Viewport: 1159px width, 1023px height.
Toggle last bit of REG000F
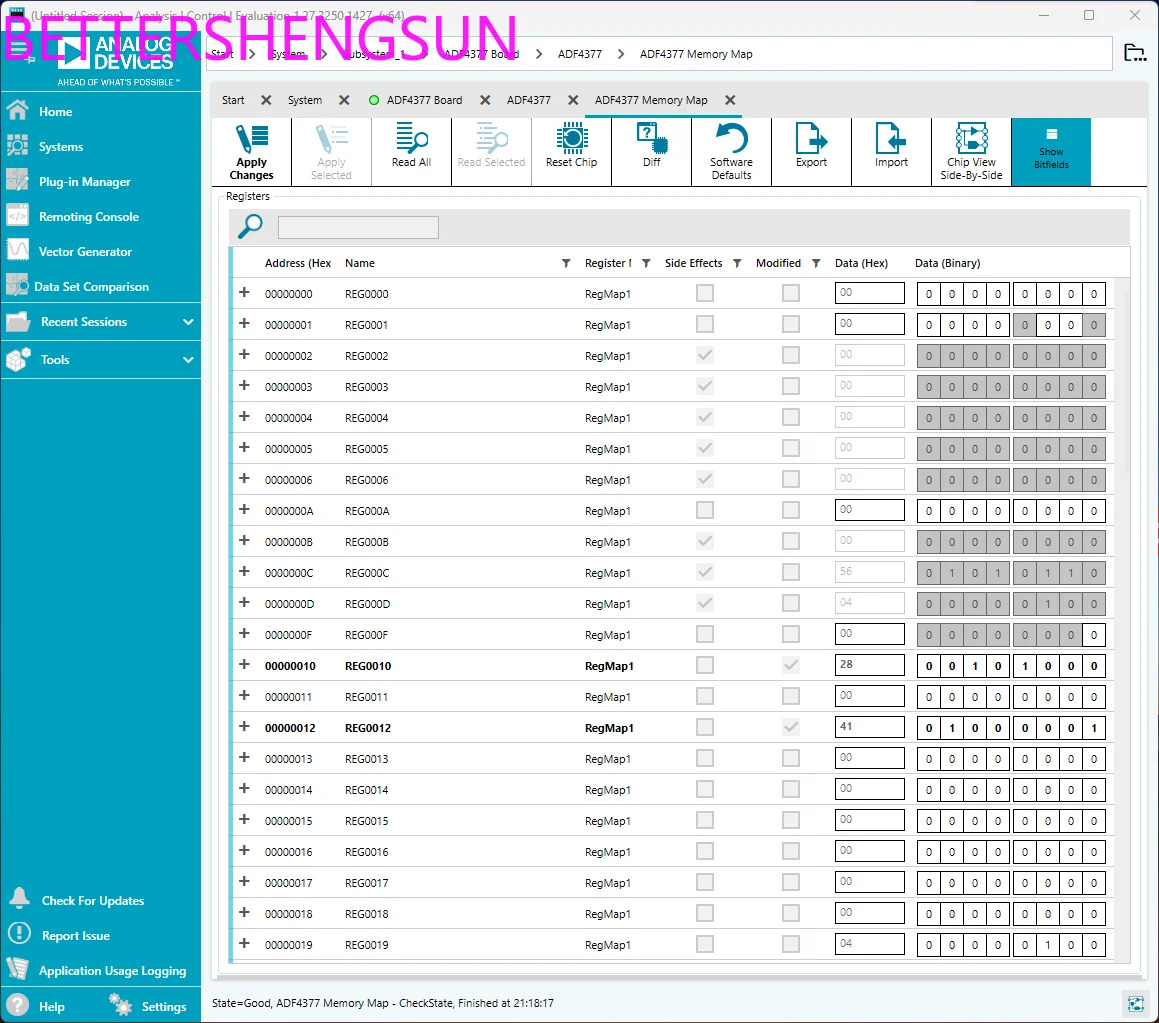click(1094, 635)
